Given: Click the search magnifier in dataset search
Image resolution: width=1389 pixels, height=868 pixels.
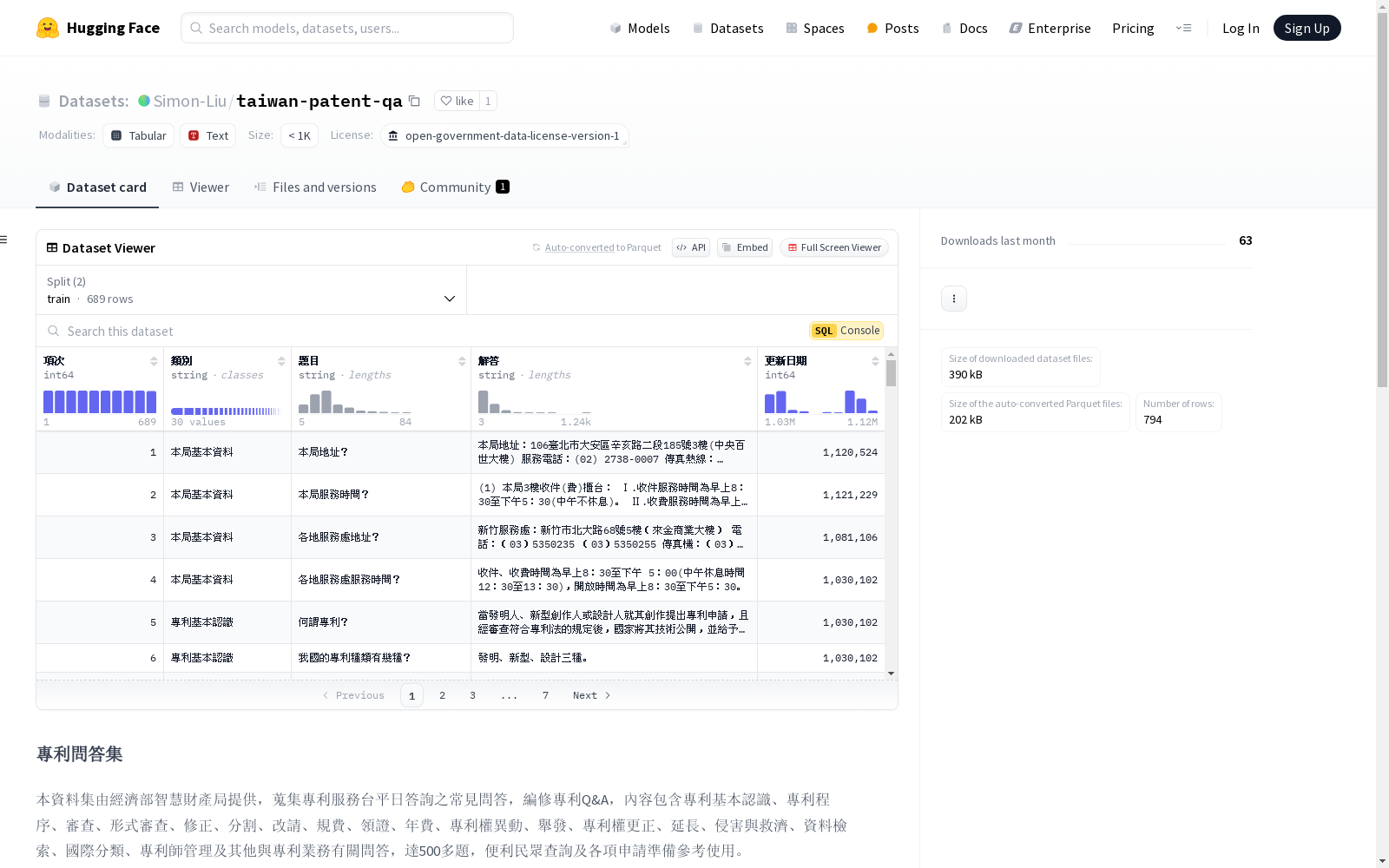Looking at the screenshot, I should pyautogui.click(x=54, y=331).
